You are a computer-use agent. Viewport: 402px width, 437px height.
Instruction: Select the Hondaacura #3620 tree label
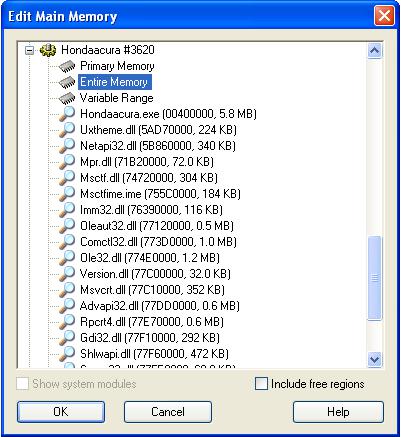click(108, 50)
